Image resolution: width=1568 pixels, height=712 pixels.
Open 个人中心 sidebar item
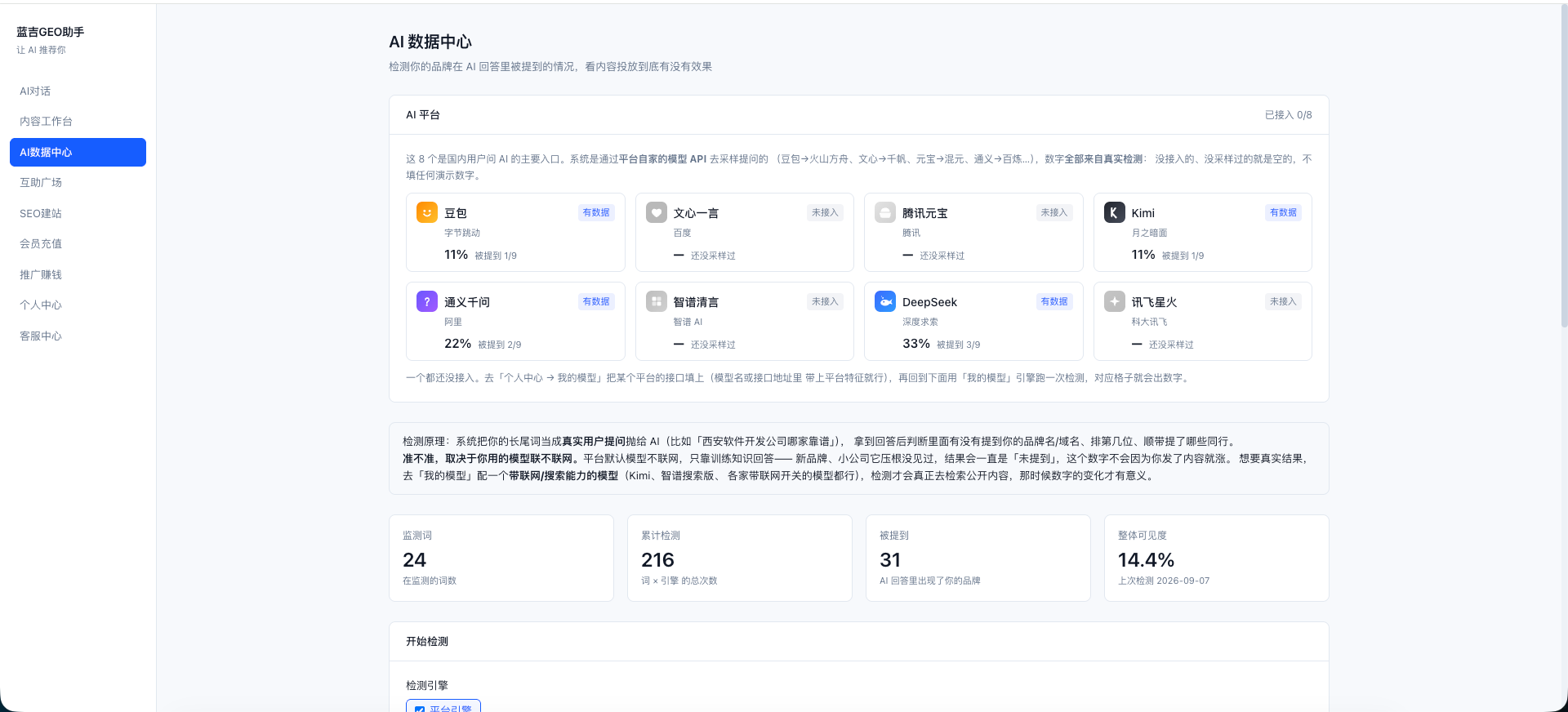click(78, 305)
